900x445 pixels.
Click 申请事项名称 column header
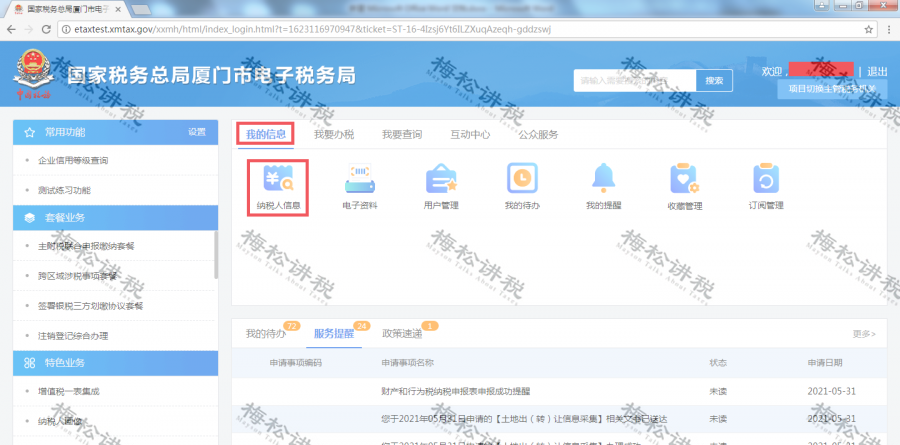408,363
